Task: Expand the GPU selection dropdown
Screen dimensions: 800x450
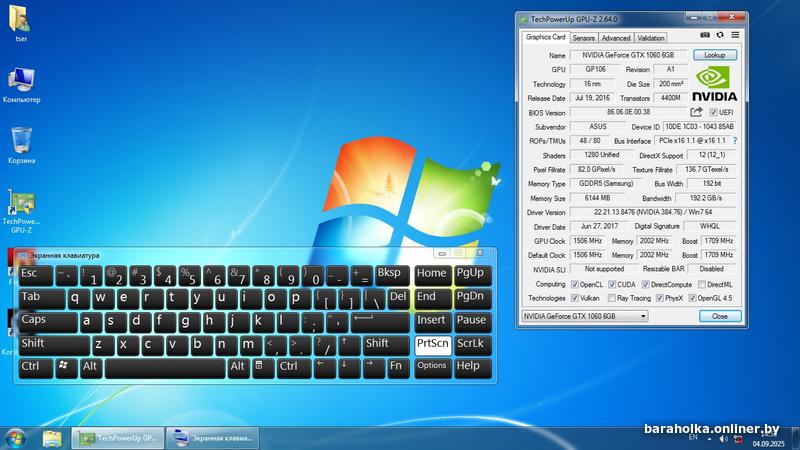Action: 644,316
